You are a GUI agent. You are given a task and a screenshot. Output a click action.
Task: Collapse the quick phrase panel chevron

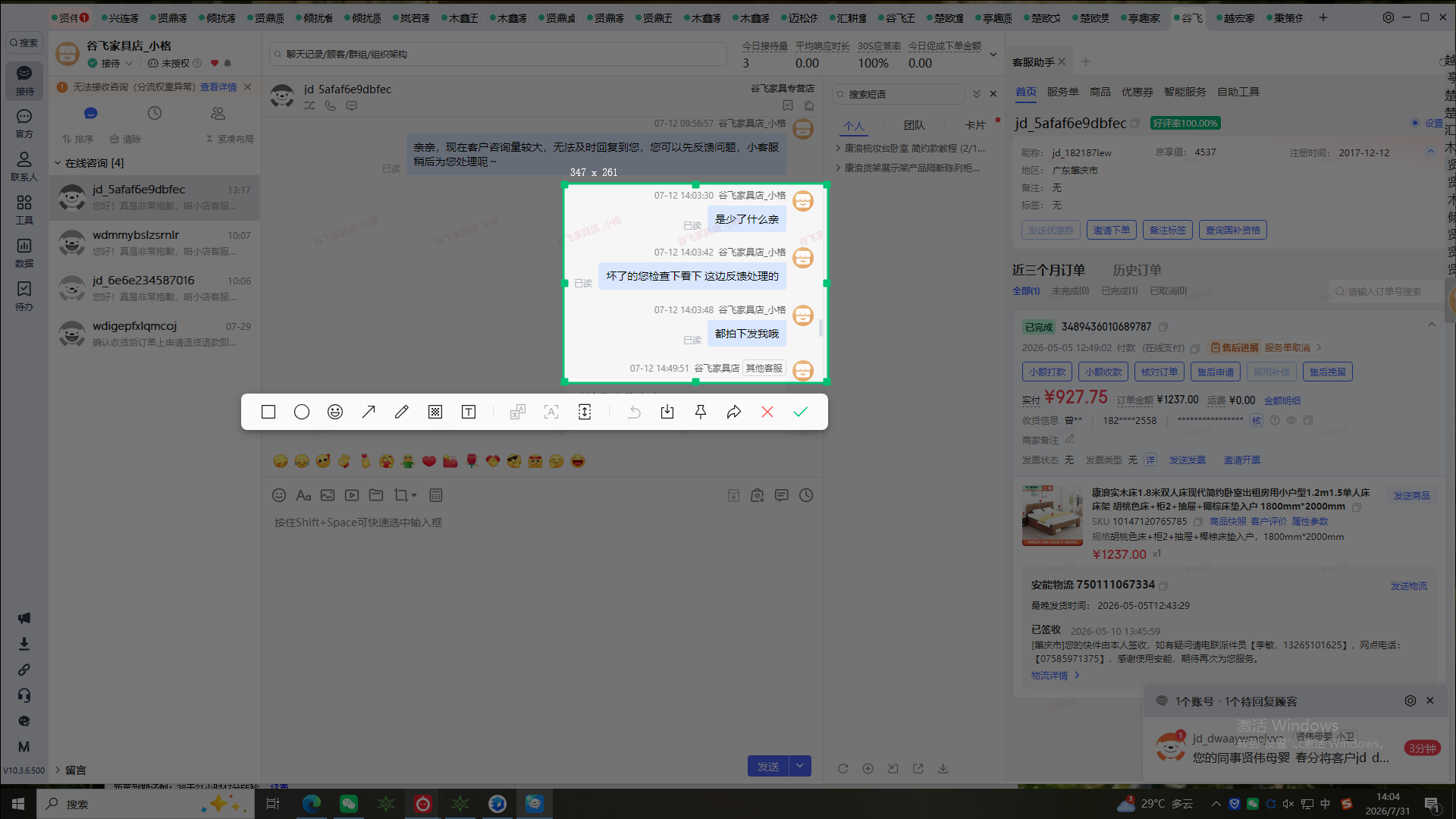click(977, 94)
